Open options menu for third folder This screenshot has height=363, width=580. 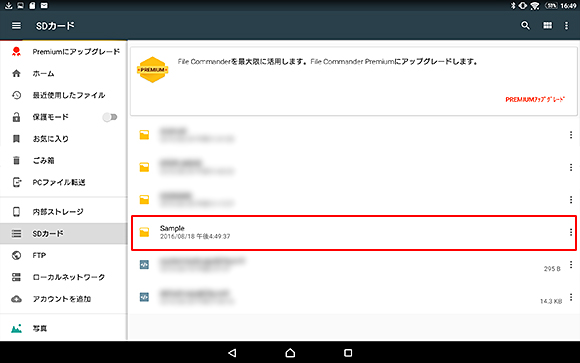pyautogui.click(x=571, y=200)
